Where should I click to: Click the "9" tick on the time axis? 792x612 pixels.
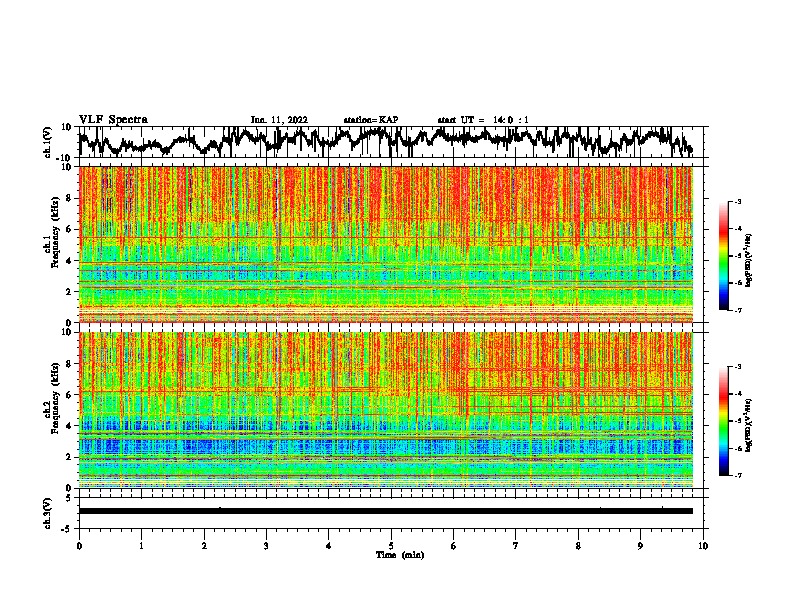(640, 546)
